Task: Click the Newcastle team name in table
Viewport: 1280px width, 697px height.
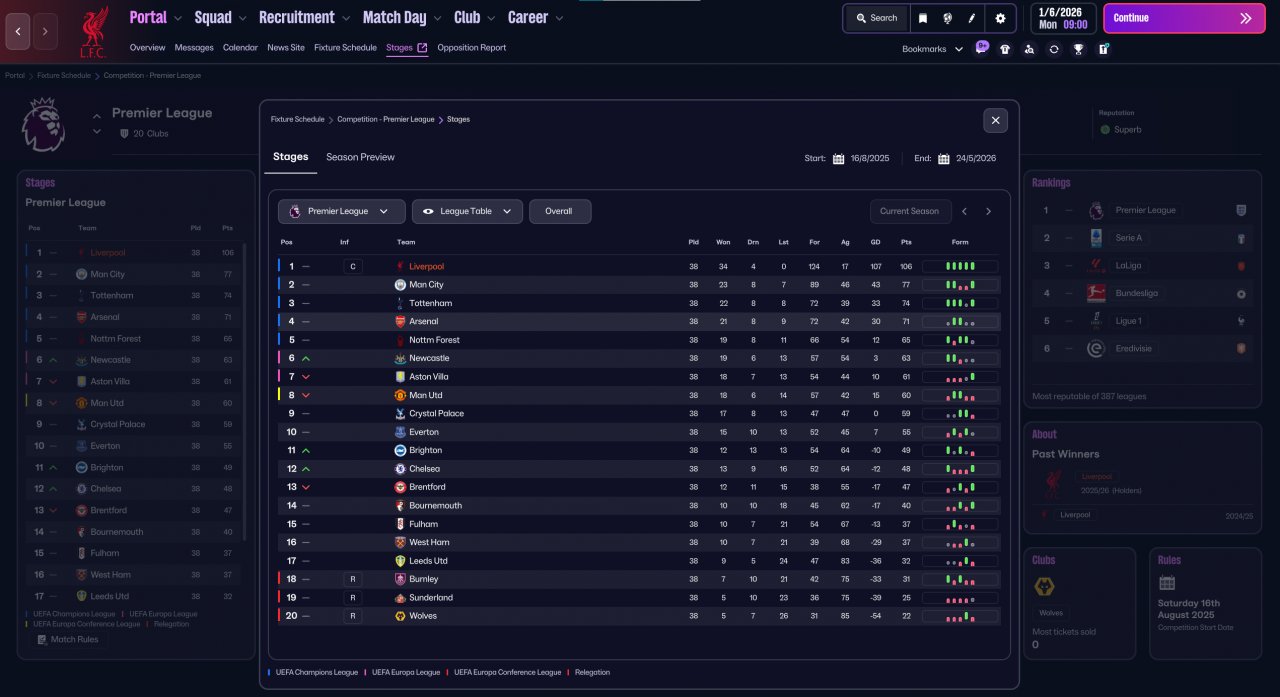Action: click(x=429, y=358)
